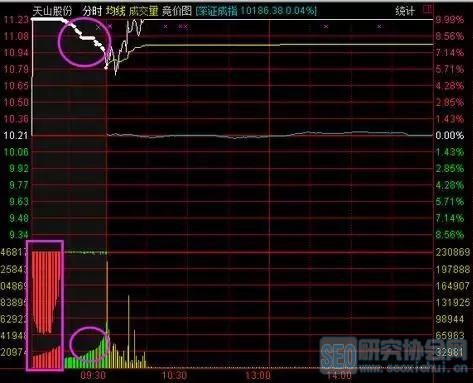
Task: Click the 10.21 previous close price label
Action: click(x=15, y=135)
